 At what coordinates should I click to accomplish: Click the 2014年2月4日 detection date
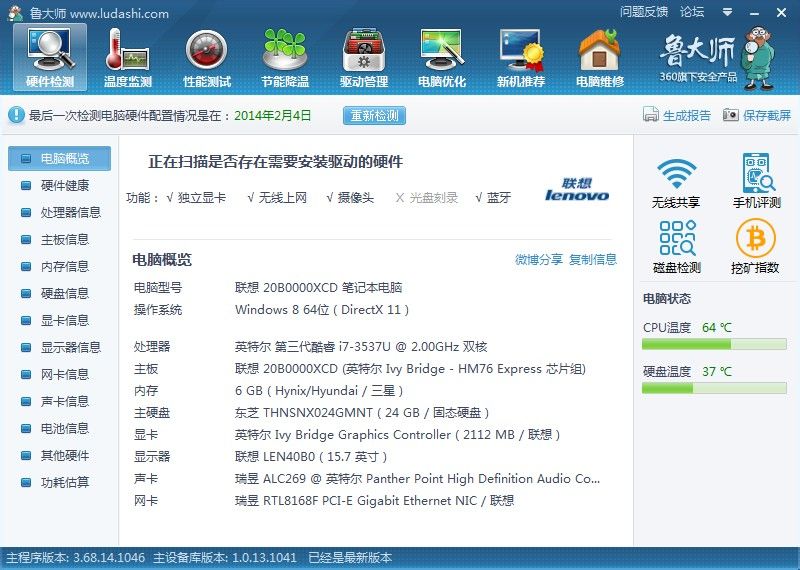pos(272,115)
